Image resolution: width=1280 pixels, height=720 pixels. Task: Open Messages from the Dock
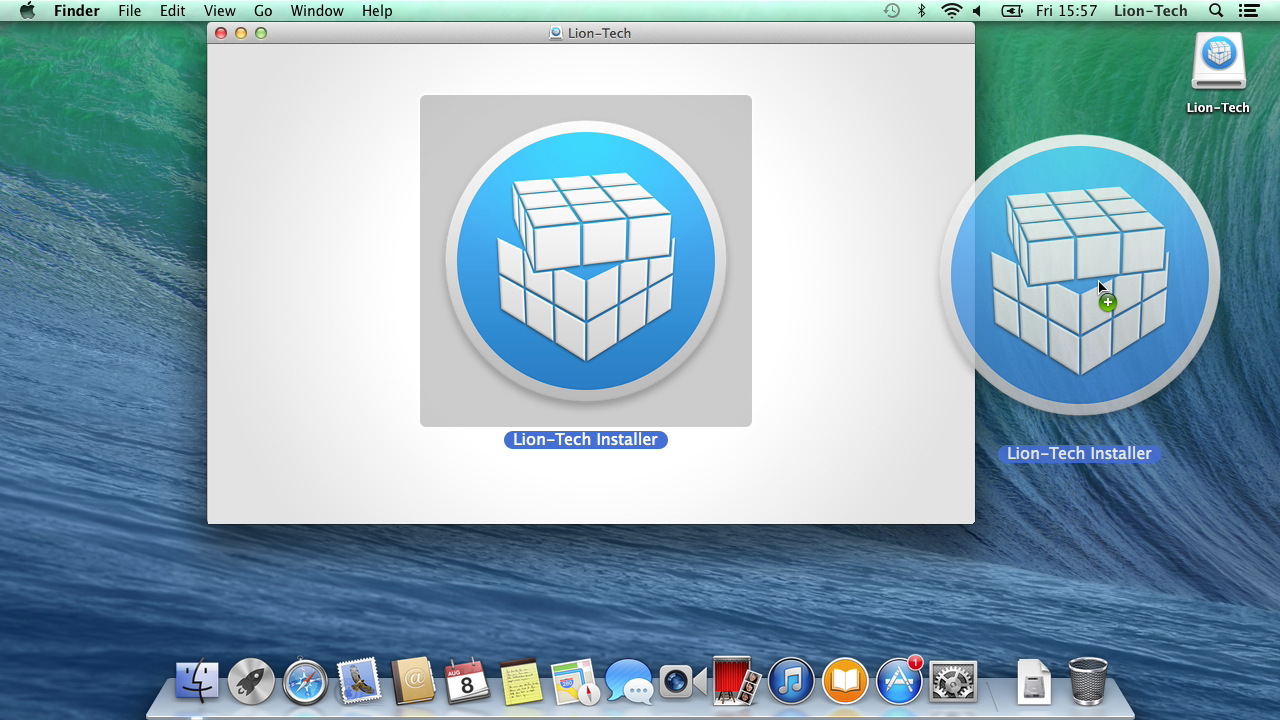pos(629,682)
